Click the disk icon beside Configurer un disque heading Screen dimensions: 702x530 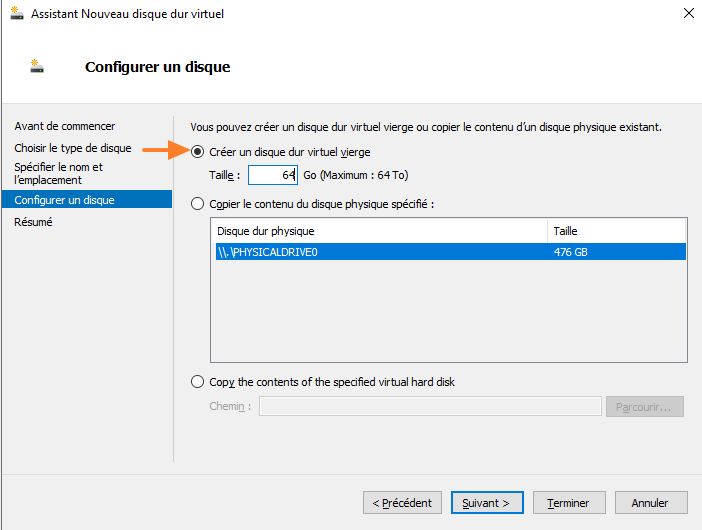(38, 67)
